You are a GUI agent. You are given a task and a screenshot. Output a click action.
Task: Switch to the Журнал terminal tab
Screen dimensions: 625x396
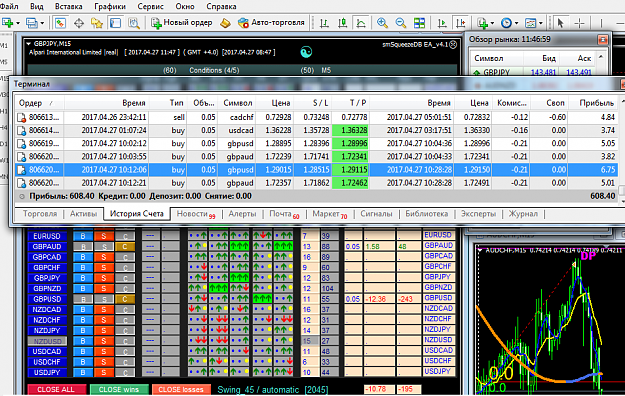coord(523,214)
